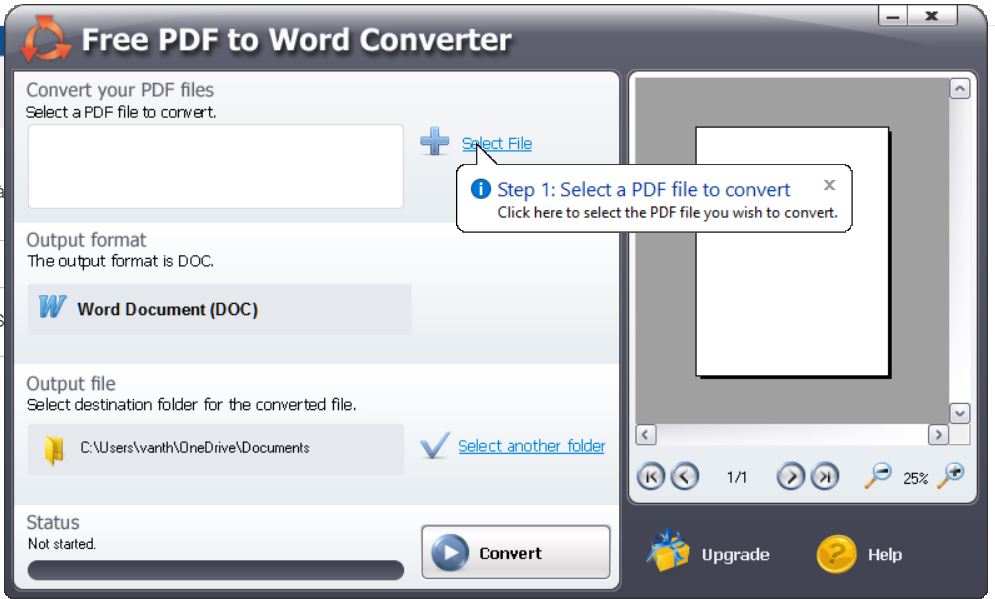The height and width of the screenshot is (599, 995).
Task: Click the PDF file list box
Action: click(x=216, y=166)
